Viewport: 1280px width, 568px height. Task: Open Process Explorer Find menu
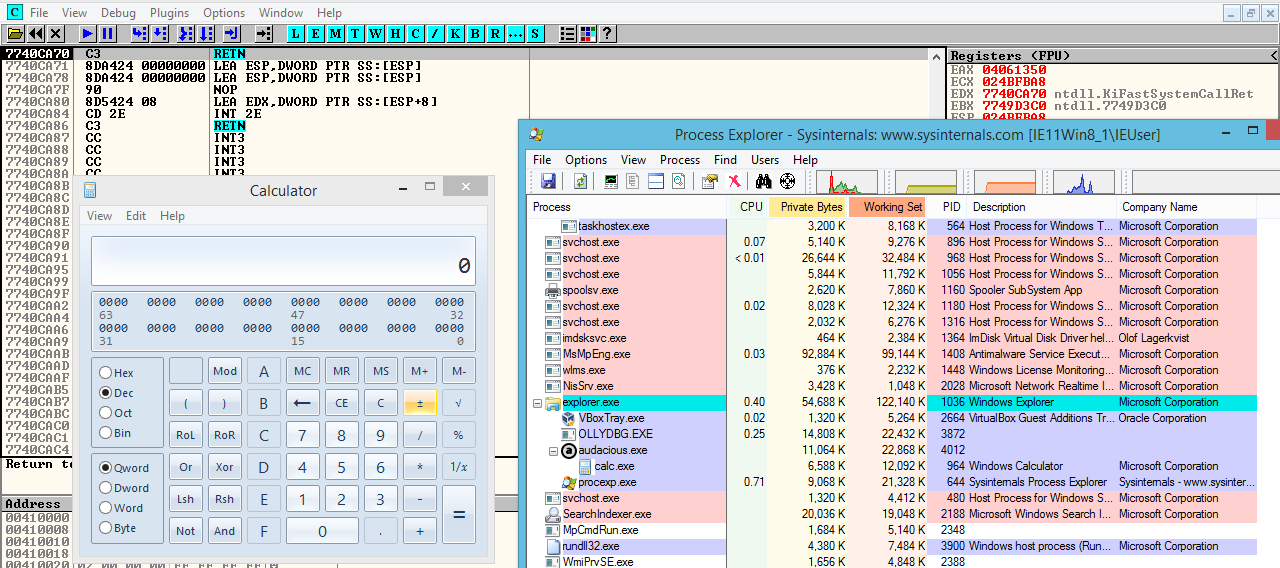point(726,160)
